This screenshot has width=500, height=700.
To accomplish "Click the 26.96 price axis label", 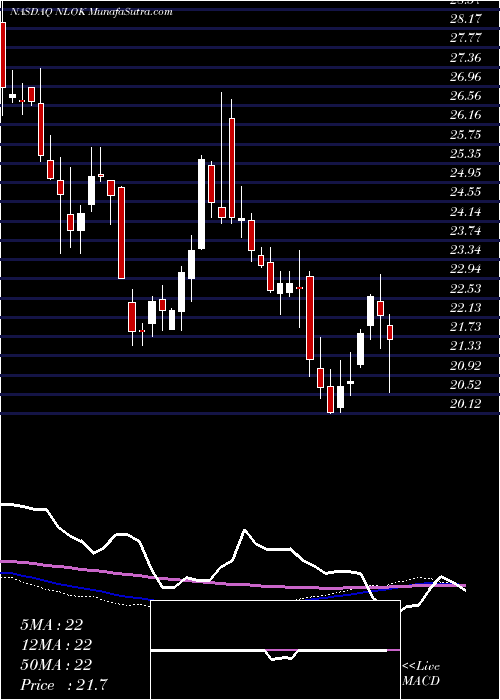I will tap(466, 77).
